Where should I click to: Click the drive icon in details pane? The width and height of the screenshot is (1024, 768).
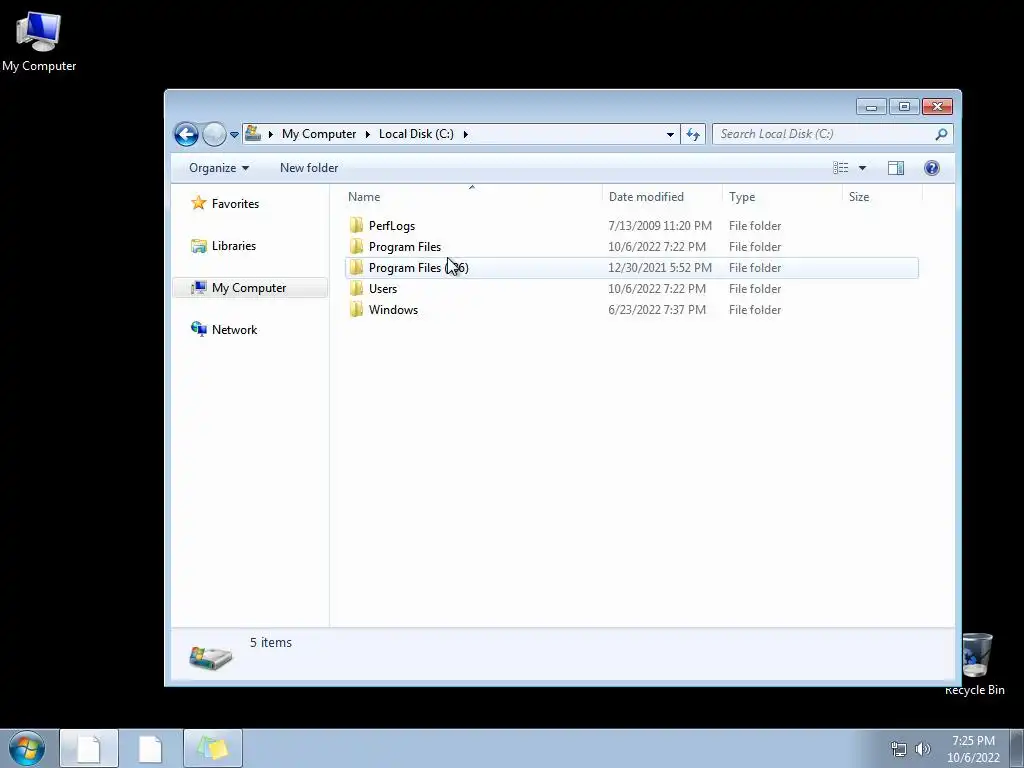tap(210, 657)
